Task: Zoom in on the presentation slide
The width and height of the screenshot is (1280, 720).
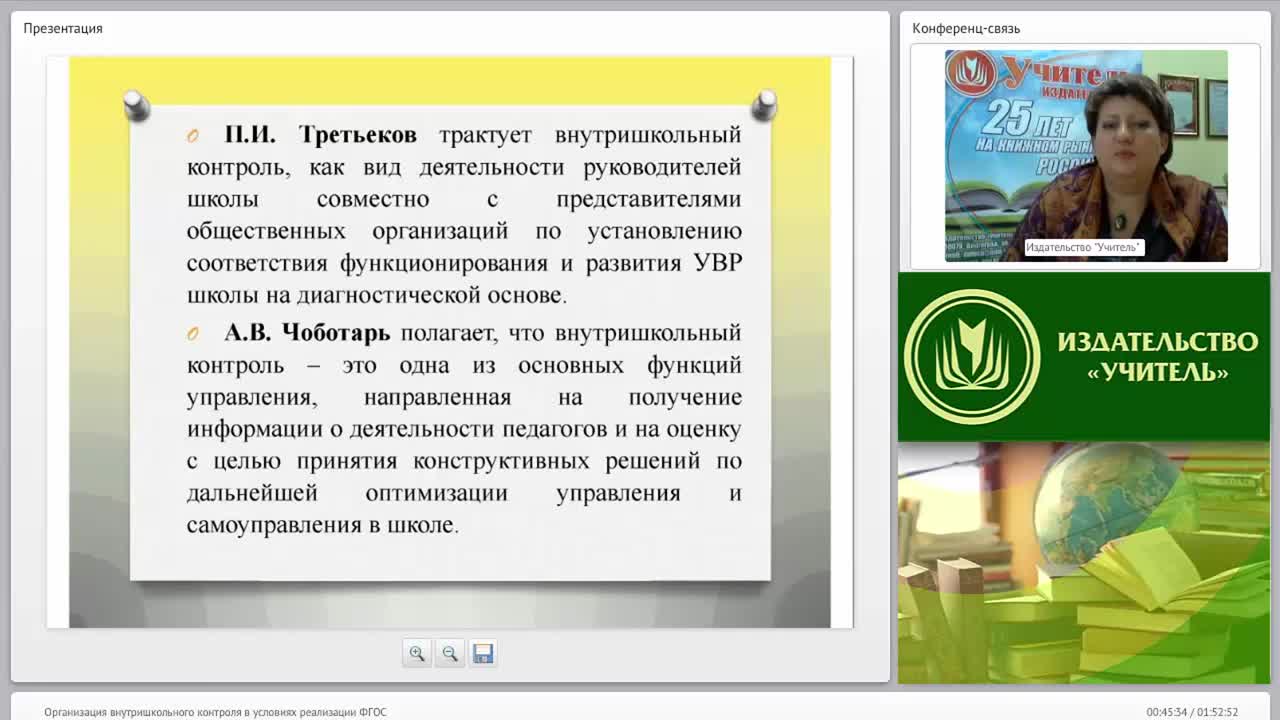Action: pyautogui.click(x=417, y=653)
